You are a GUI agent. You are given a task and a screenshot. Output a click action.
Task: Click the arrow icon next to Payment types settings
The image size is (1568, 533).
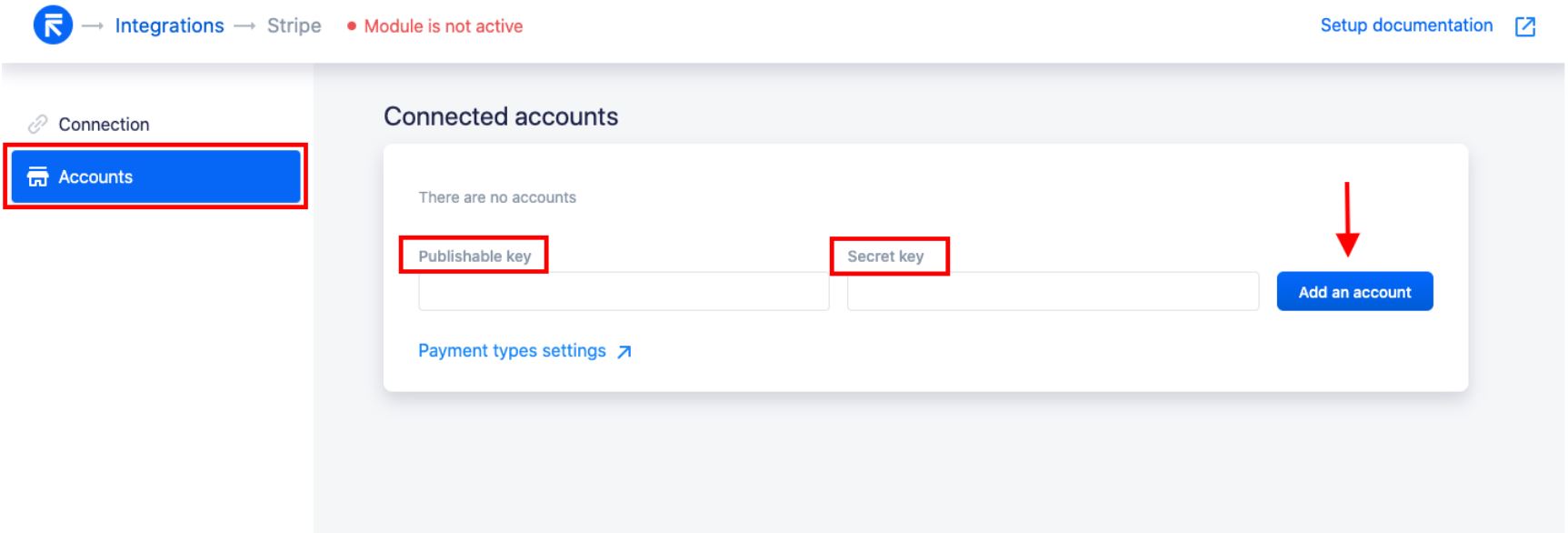[x=624, y=352]
